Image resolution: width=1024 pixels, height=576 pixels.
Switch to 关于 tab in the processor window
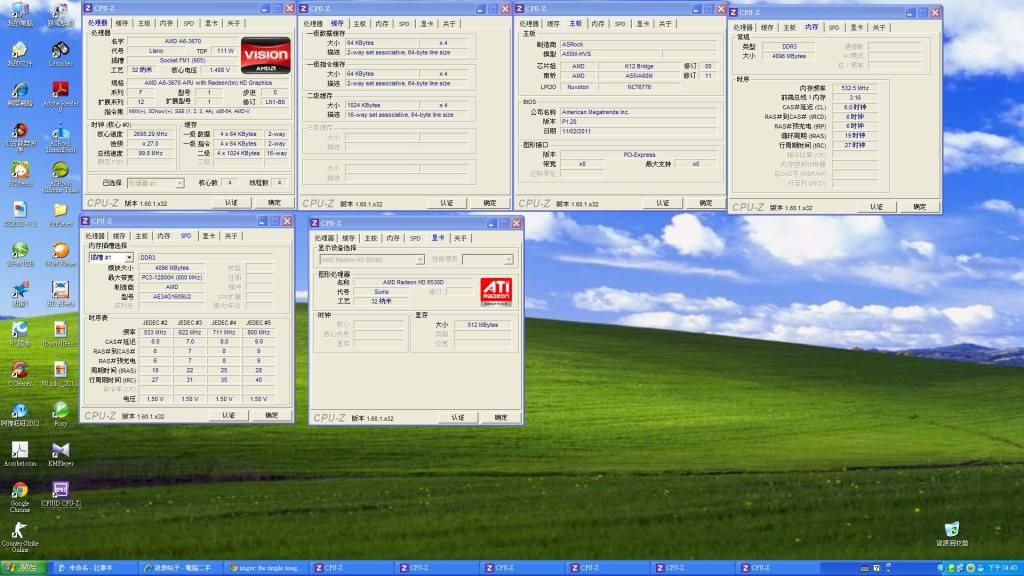pyautogui.click(x=232, y=22)
